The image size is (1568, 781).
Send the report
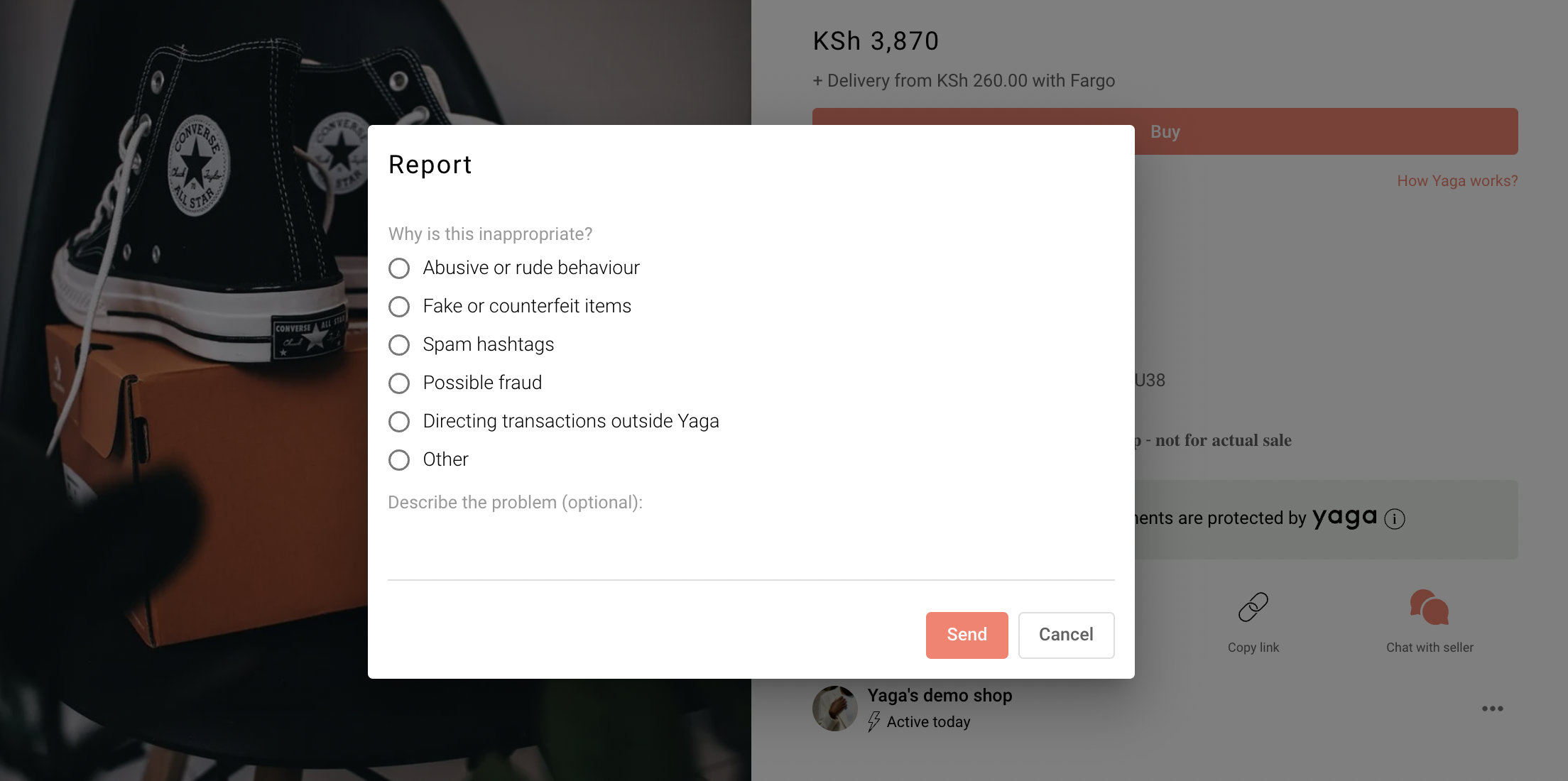[967, 635]
